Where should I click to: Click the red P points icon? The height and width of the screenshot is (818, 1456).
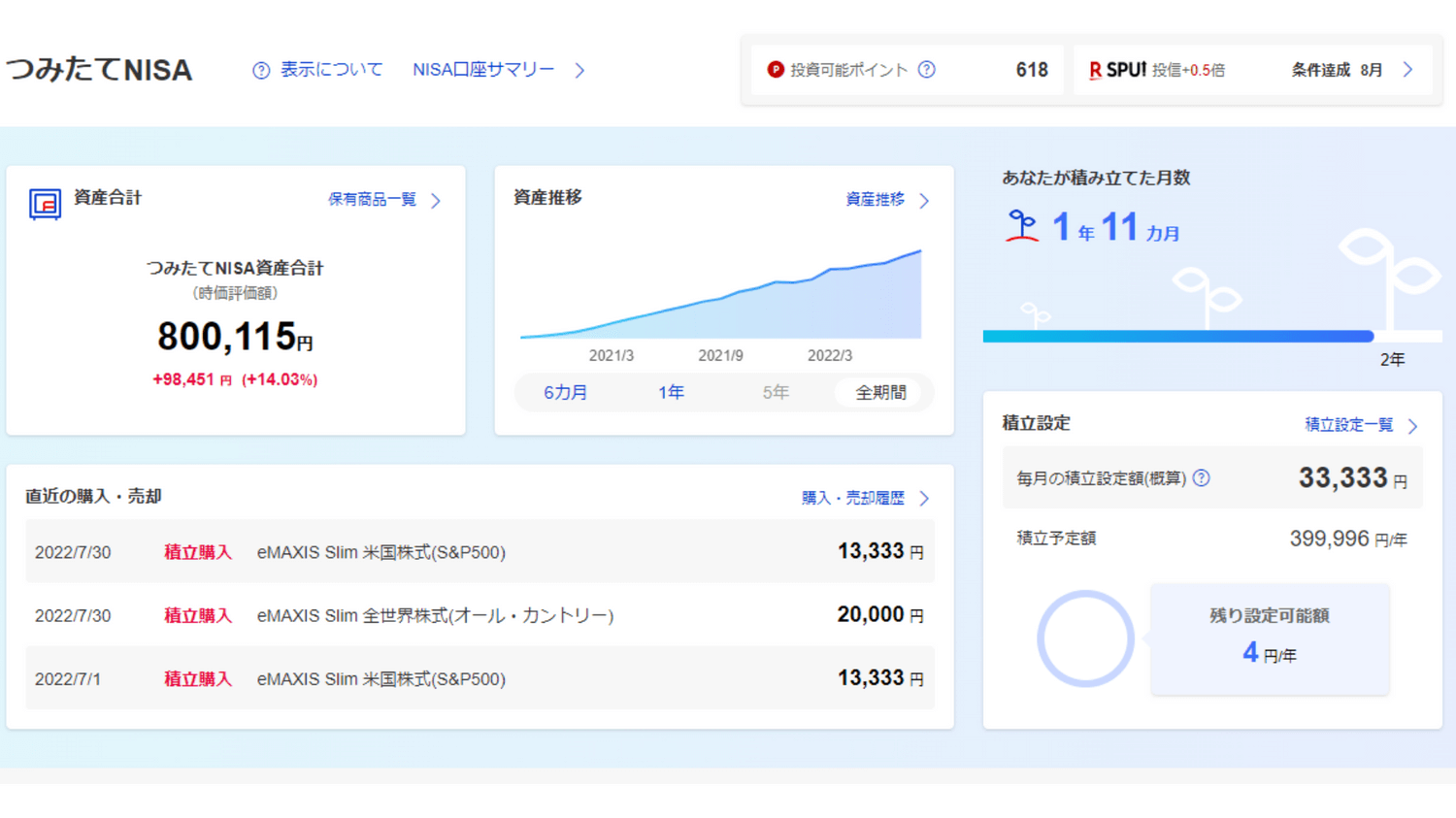(776, 70)
